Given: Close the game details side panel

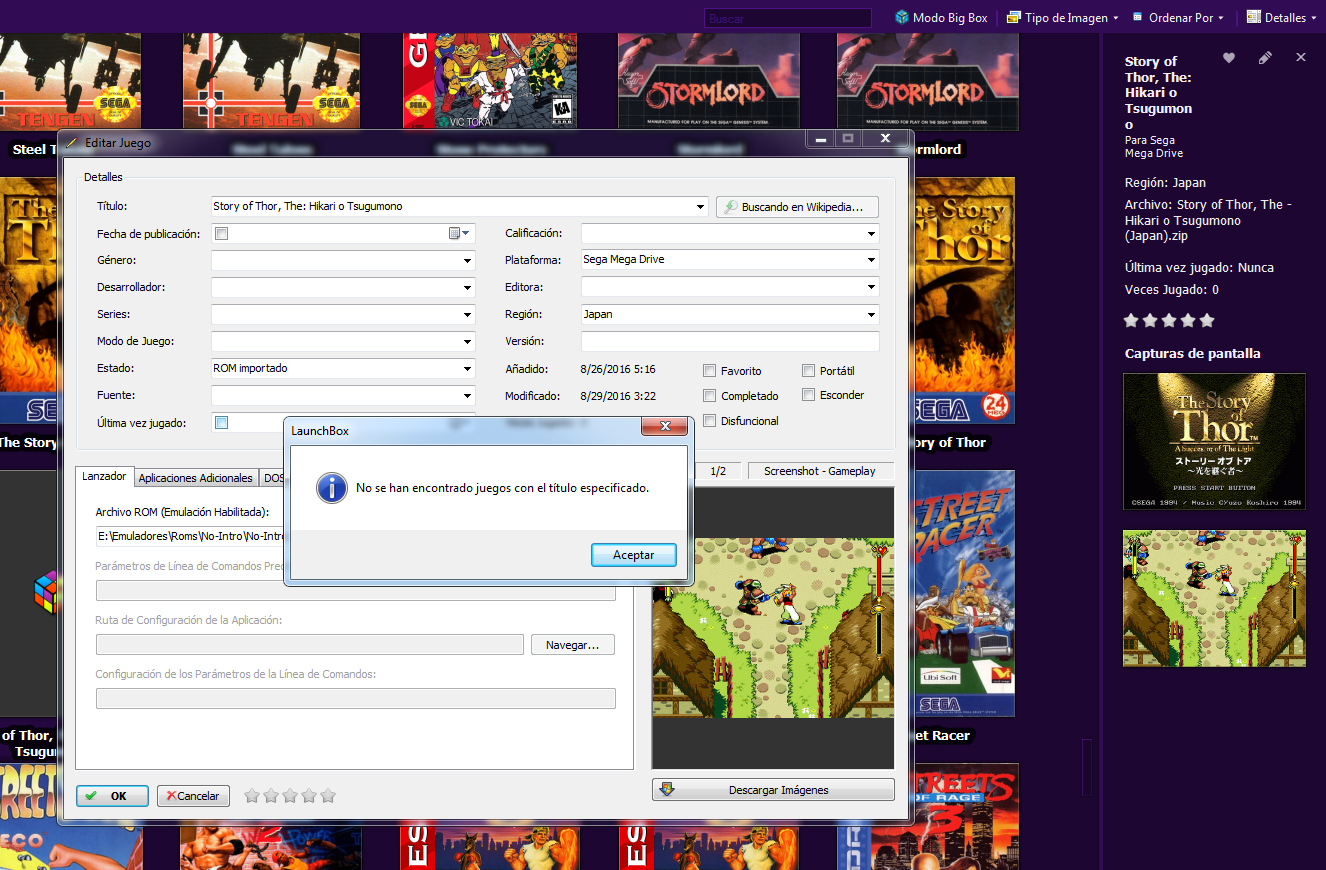Looking at the screenshot, I should click(1301, 58).
